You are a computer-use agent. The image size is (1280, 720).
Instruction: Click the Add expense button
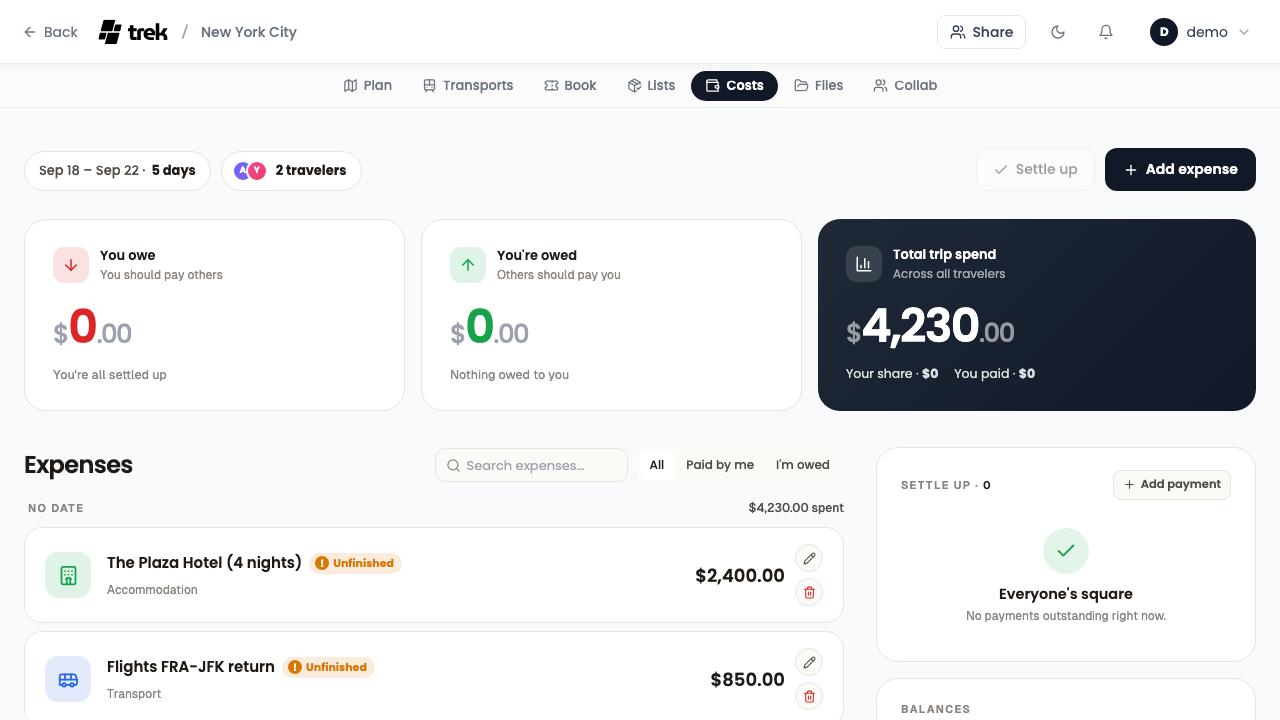click(x=1180, y=170)
